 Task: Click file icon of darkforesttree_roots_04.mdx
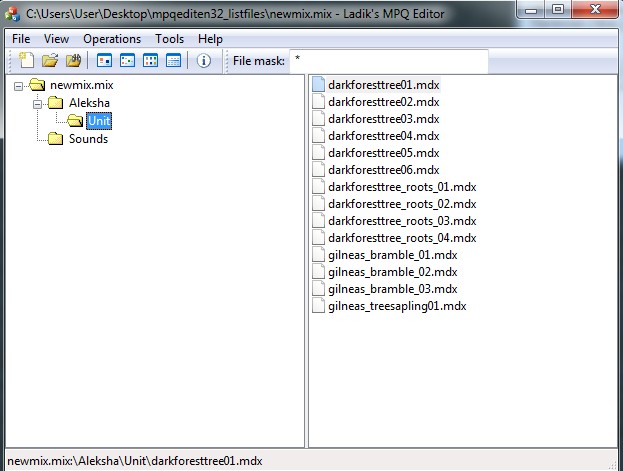point(318,238)
